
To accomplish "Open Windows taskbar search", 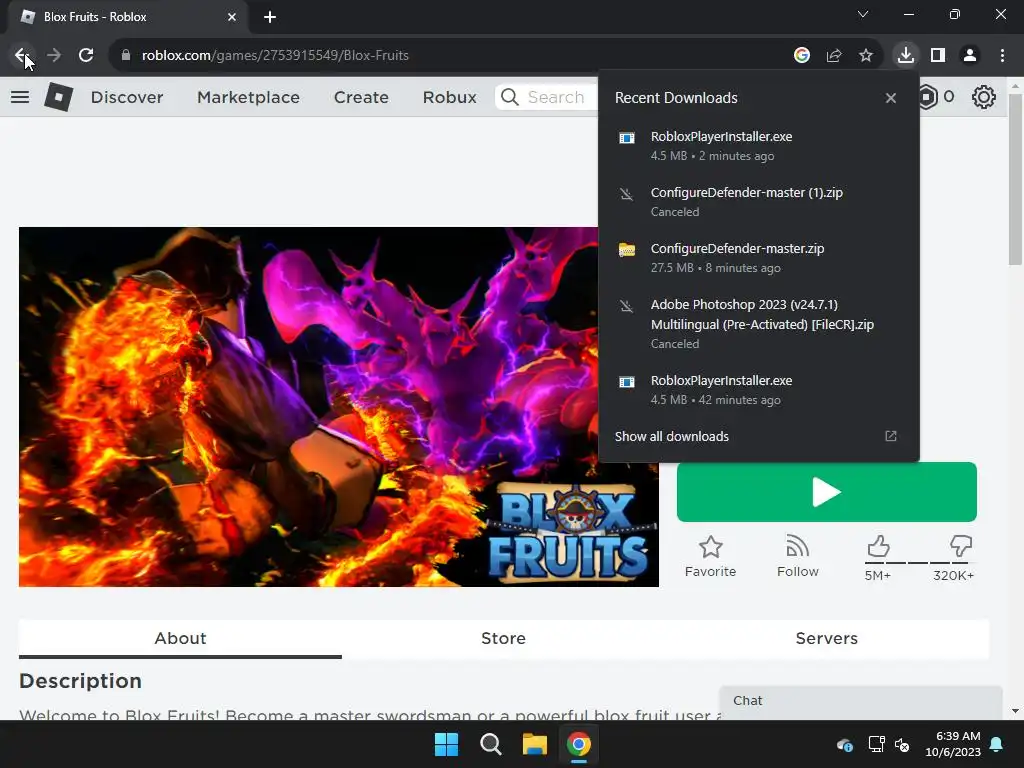I will point(490,744).
